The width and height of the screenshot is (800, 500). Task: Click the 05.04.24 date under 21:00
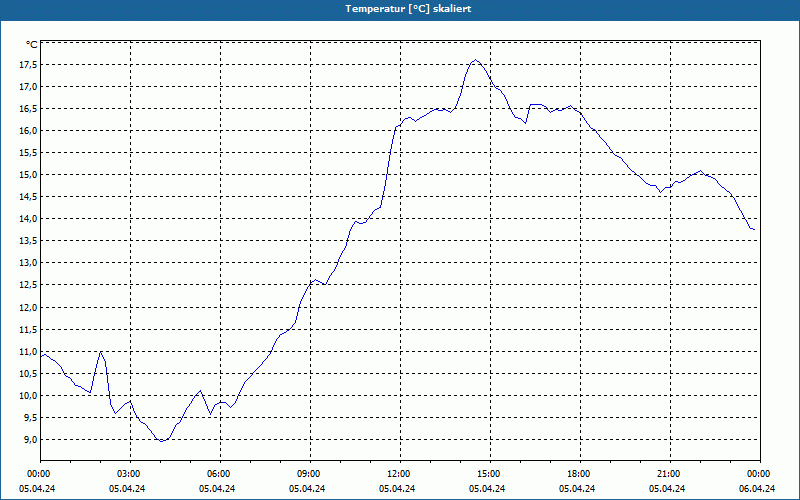click(x=667, y=488)
